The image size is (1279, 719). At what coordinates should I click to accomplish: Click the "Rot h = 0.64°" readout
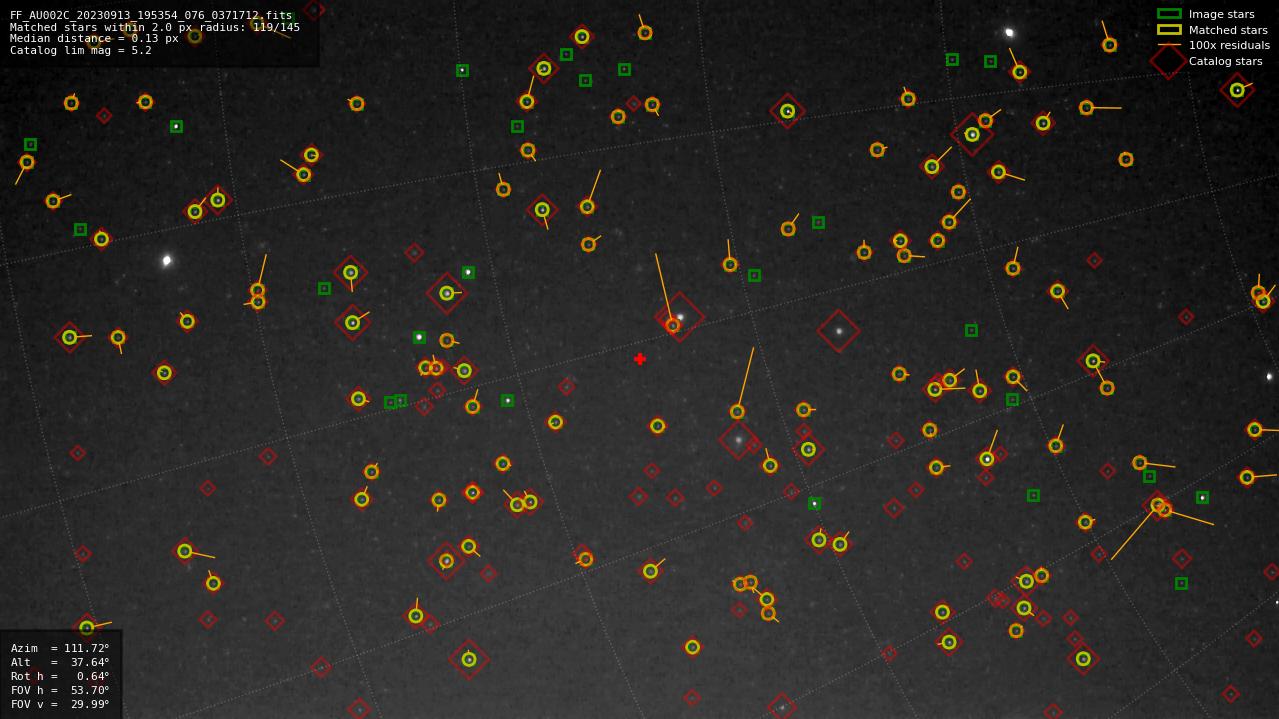pyautogui.click(x=60, y=676)
